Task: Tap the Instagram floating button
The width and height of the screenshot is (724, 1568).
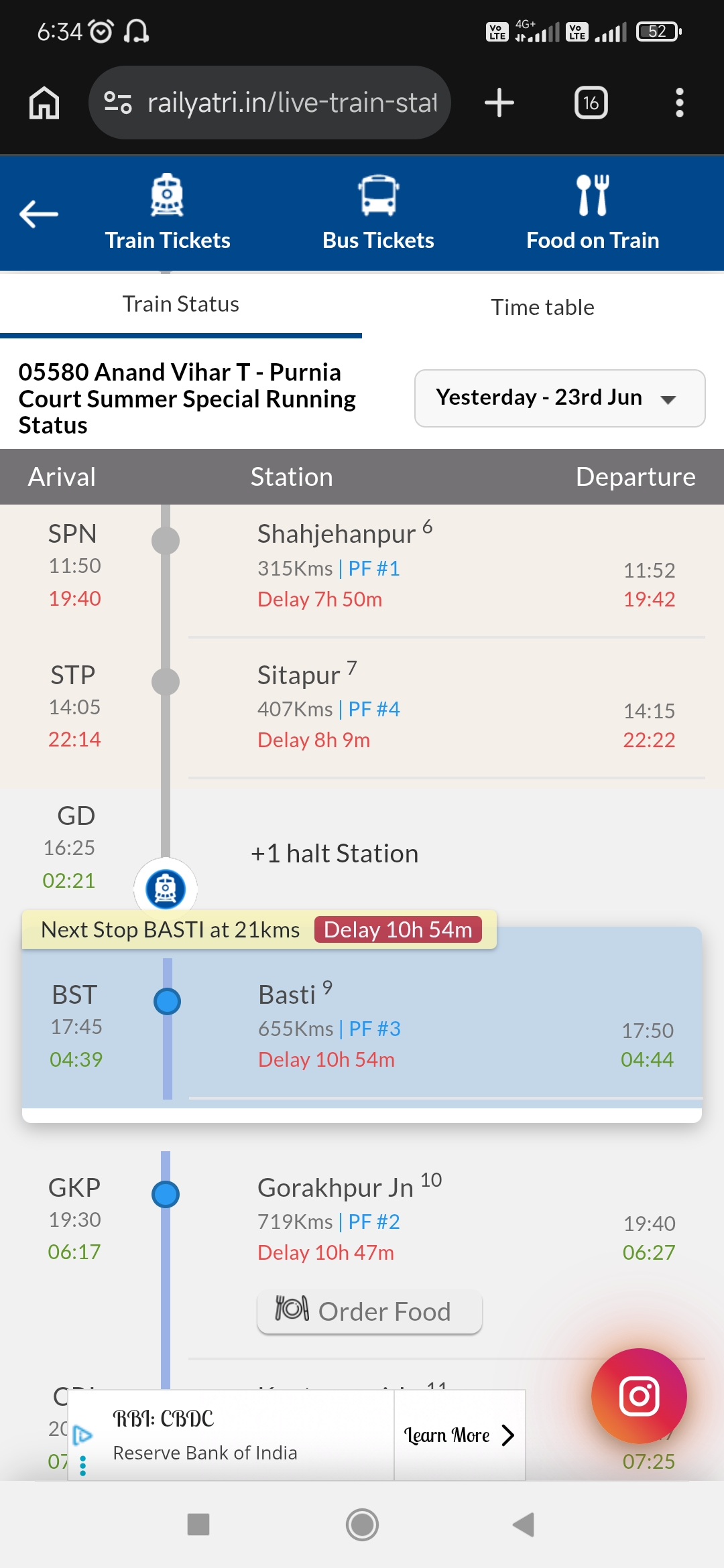Action: [639, 1396]
